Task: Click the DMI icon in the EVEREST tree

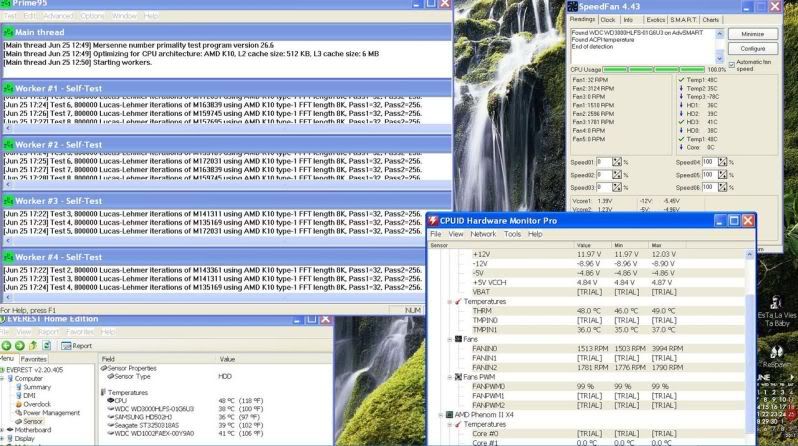Action: 17,395
